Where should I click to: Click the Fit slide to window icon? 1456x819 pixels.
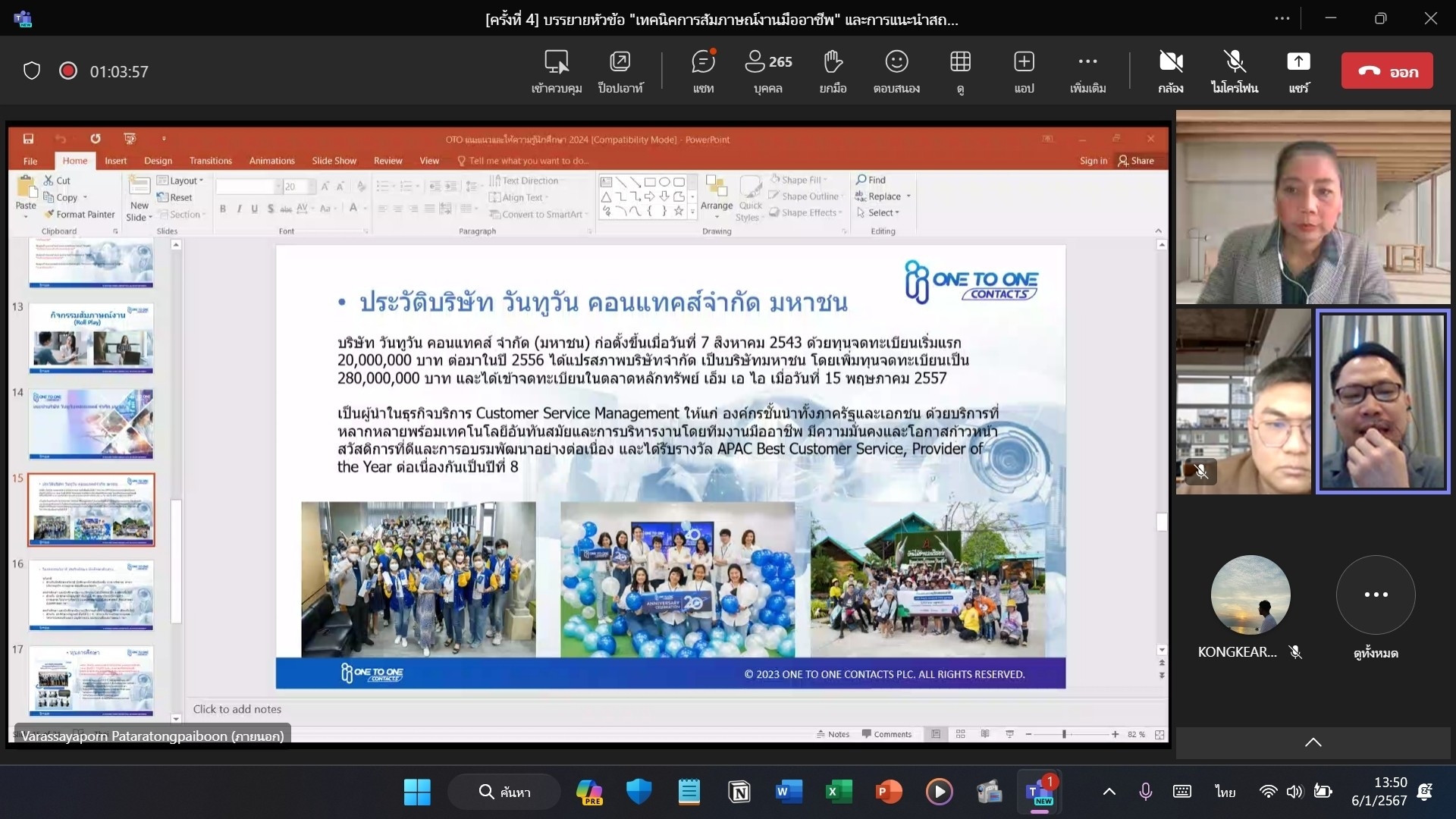click(x=1159, y=734)
